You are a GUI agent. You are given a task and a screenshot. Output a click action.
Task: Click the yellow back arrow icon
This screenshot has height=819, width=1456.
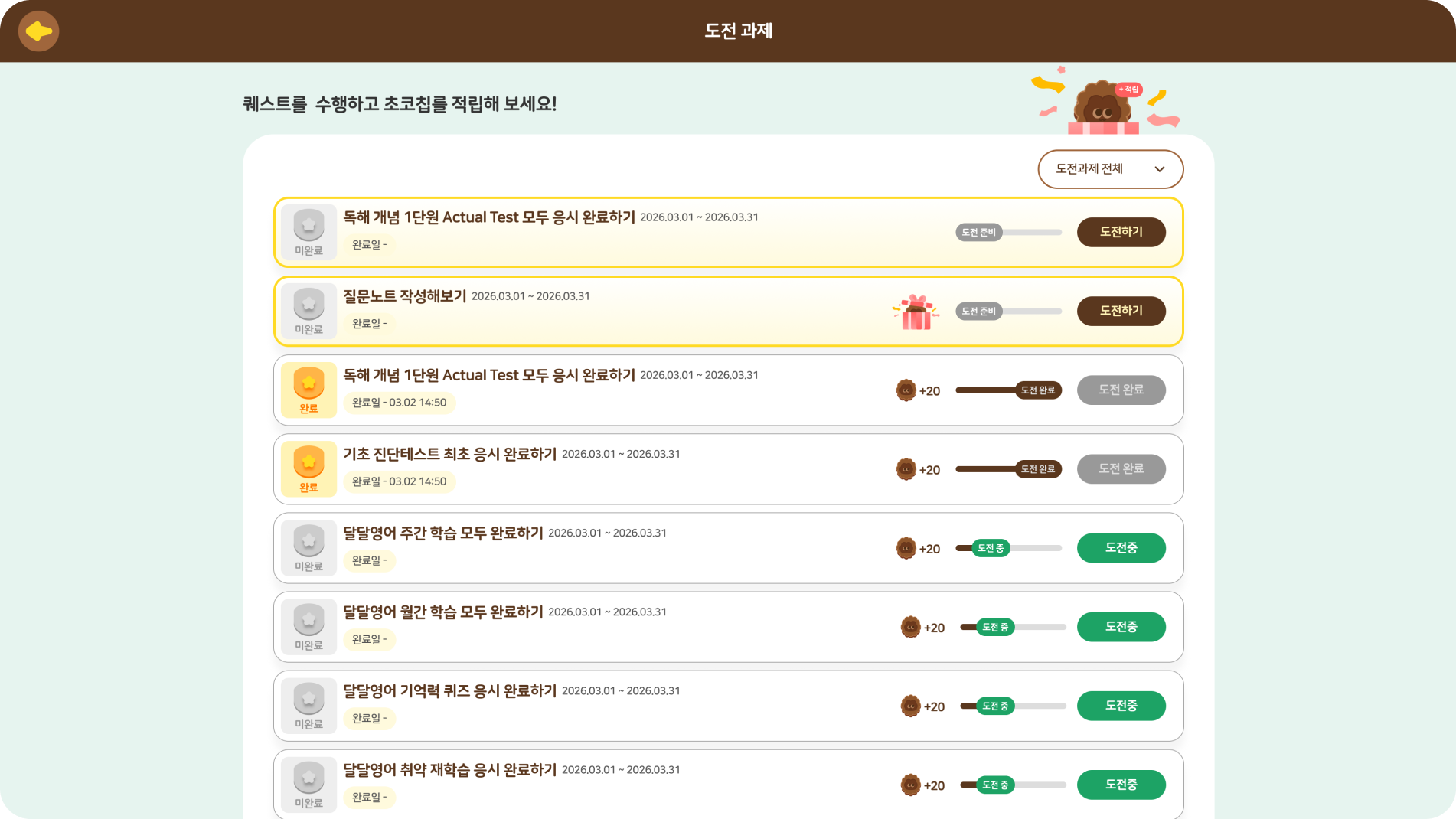(38, 31)
